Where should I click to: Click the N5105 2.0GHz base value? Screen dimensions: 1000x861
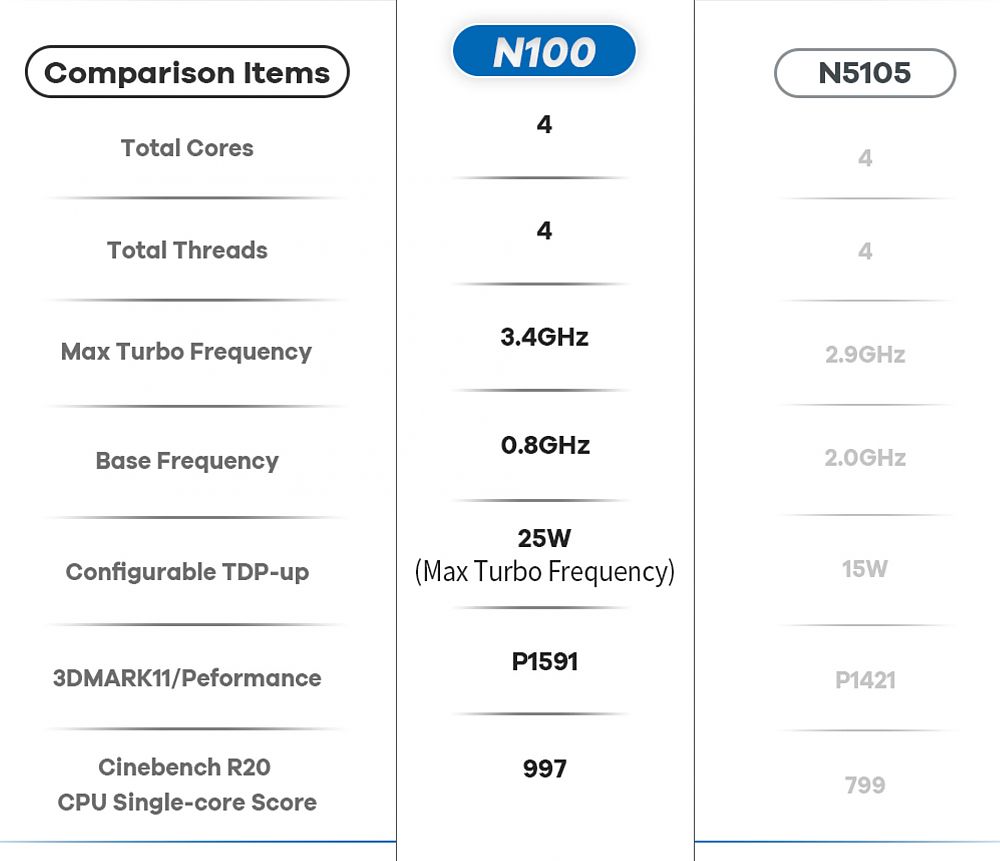pos(865,458)
